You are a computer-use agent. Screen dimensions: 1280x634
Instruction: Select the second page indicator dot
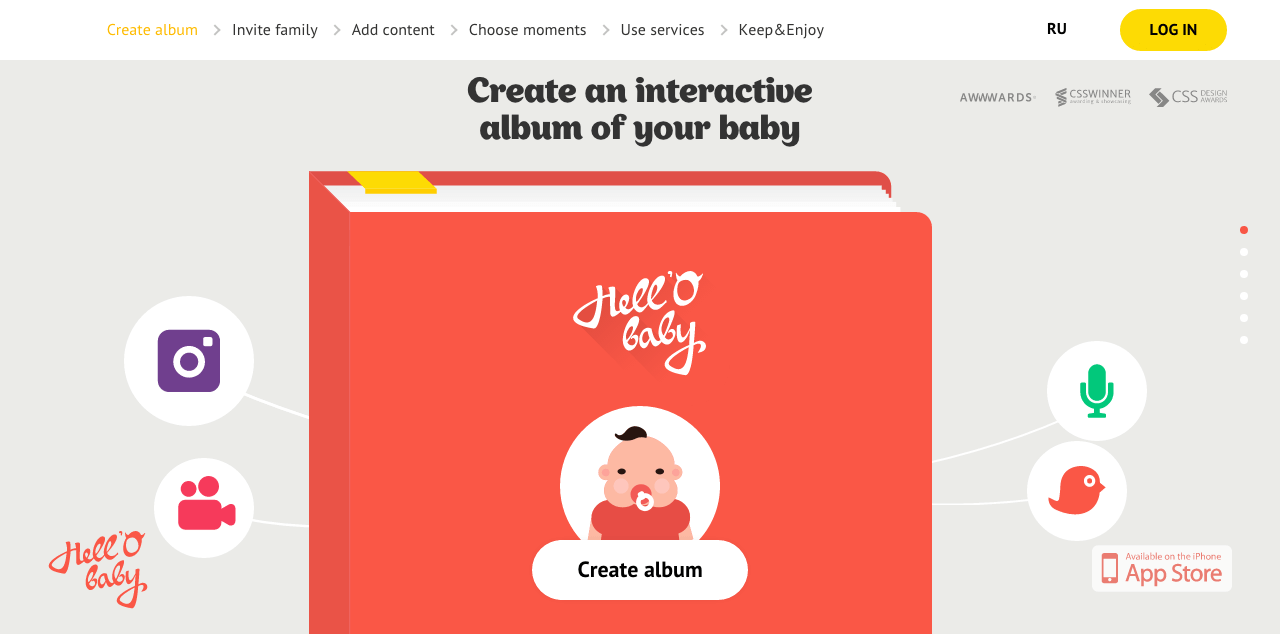[x=1244, y=252]
